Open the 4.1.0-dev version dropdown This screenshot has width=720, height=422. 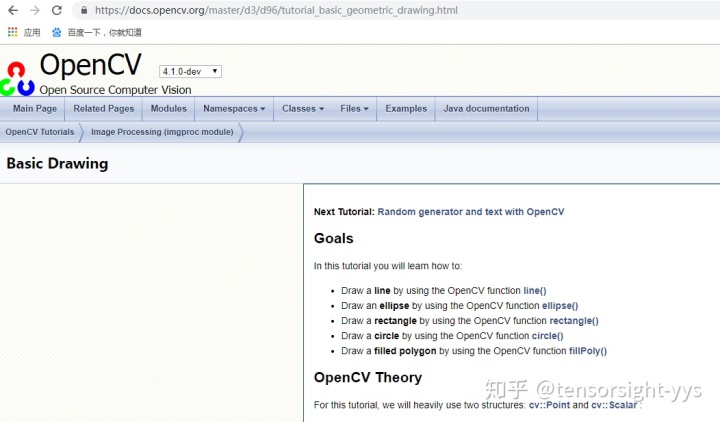(x=190, y=72)
